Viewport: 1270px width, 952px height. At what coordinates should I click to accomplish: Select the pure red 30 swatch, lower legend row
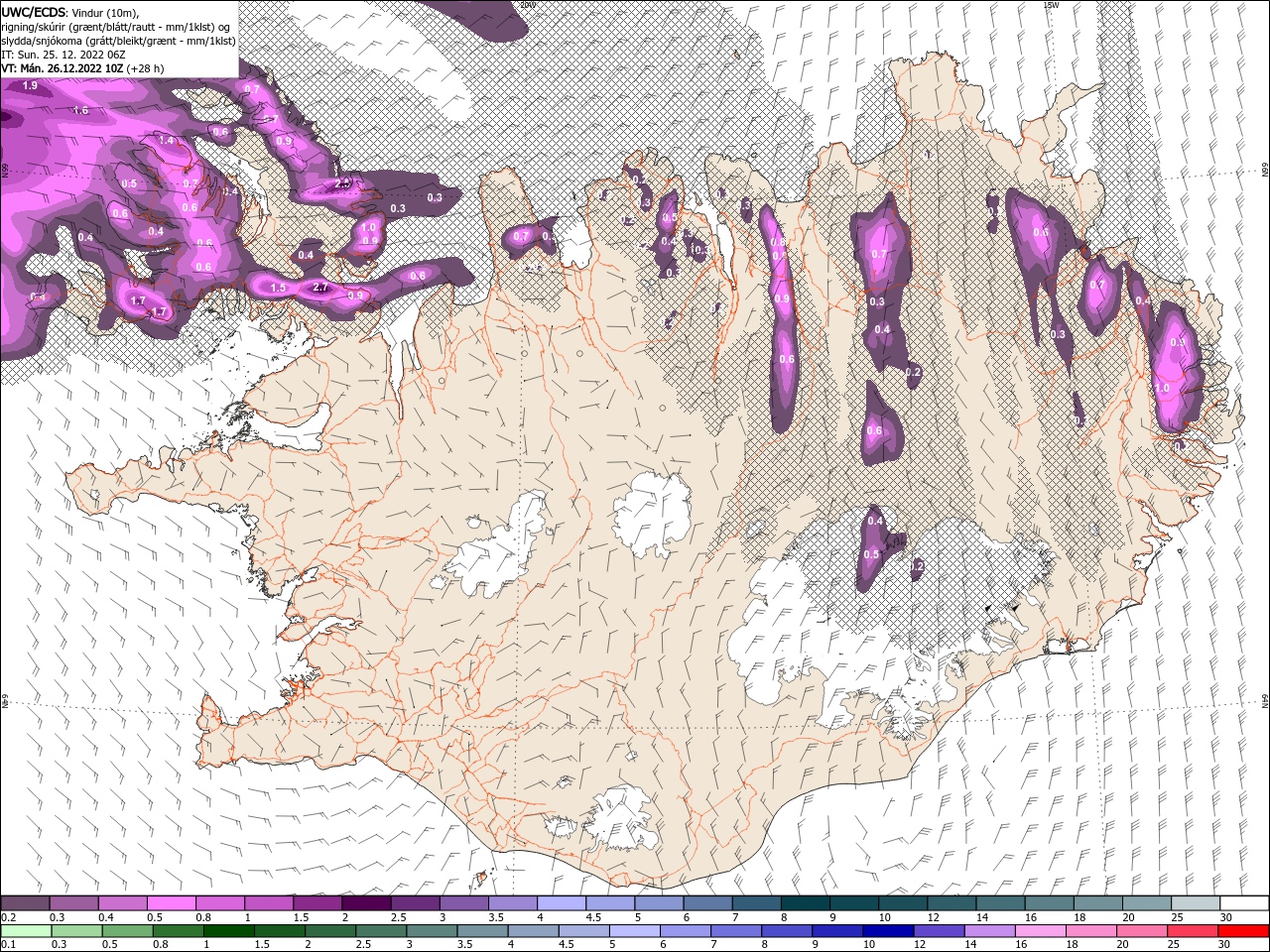click(1242, 931)
